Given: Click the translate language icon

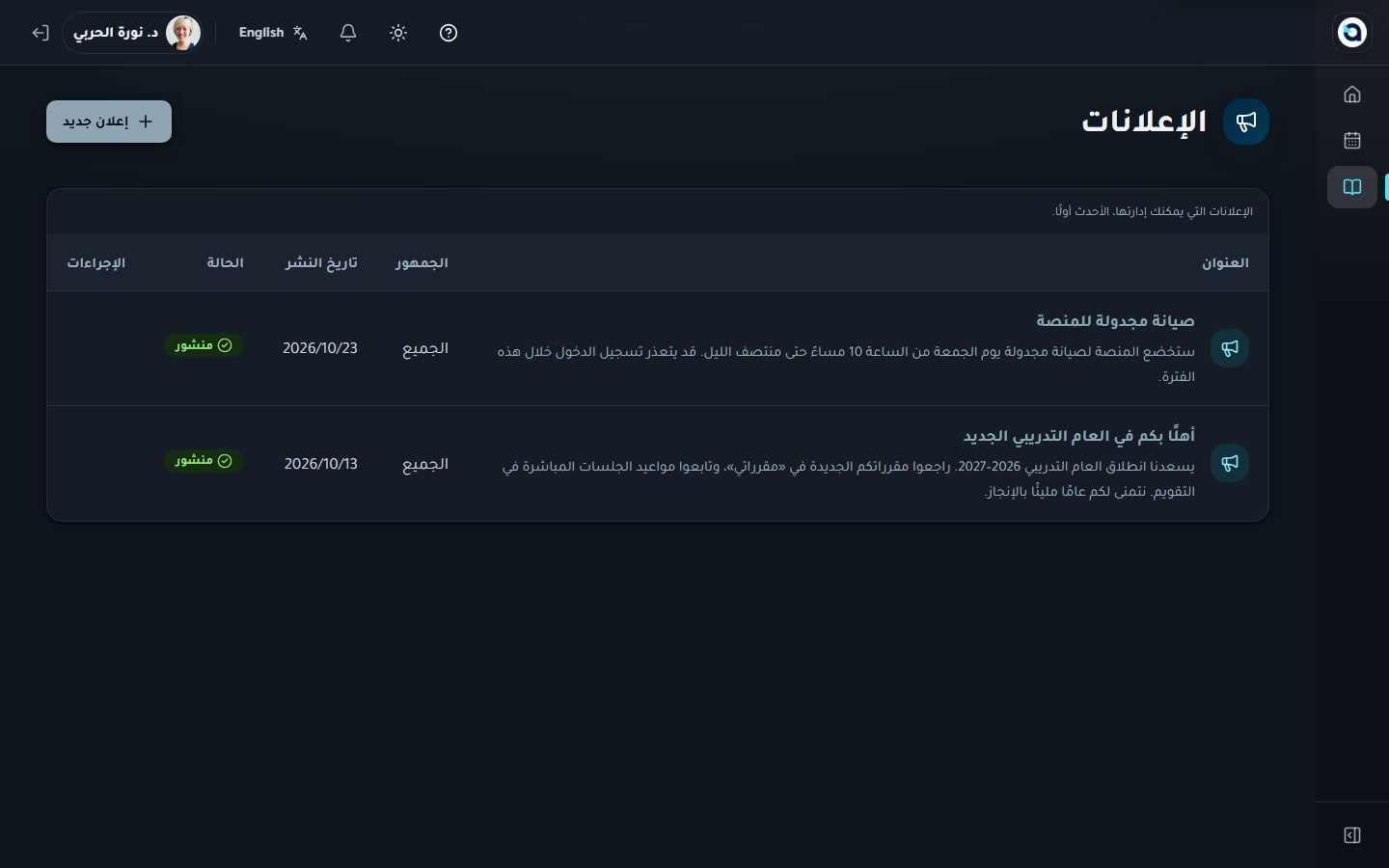Looking at the screenshot, I should pos(300,33).
